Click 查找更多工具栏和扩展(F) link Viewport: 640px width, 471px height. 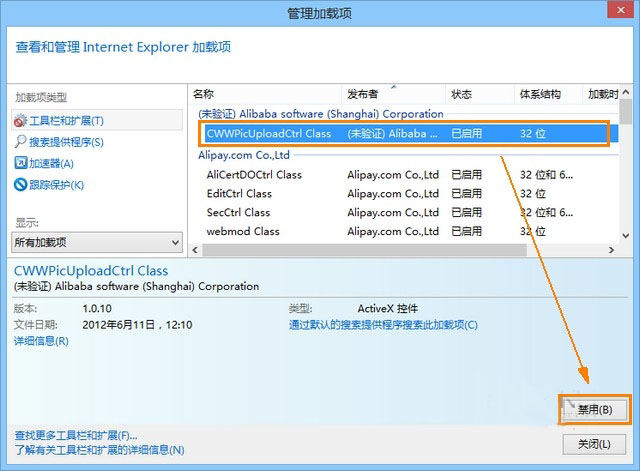(76, 435)
